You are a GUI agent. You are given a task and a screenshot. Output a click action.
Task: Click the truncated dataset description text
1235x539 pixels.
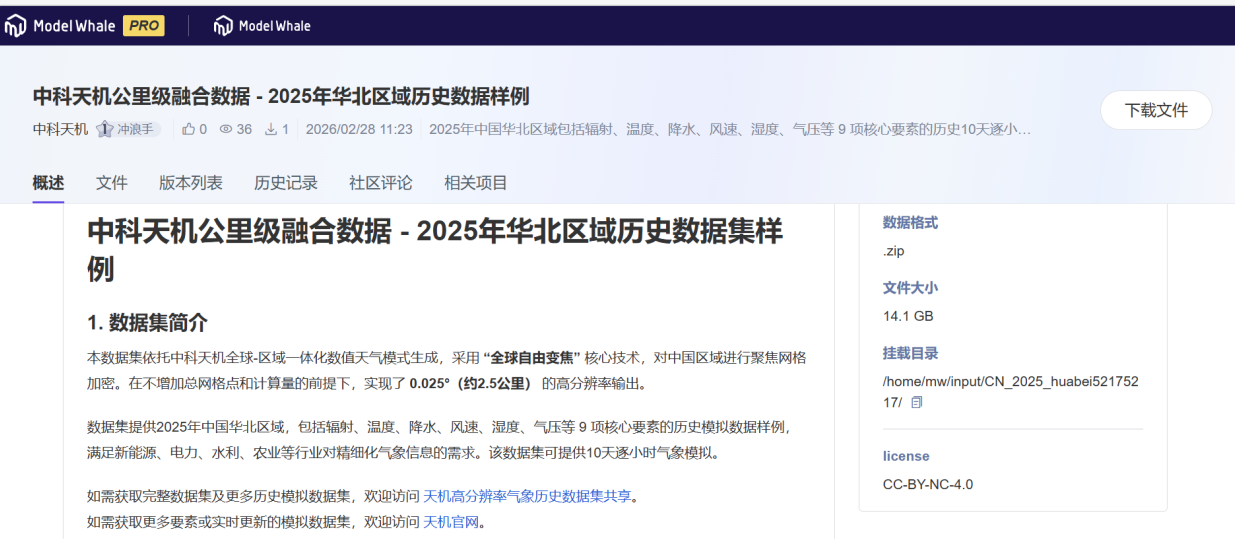click(729, 129)
